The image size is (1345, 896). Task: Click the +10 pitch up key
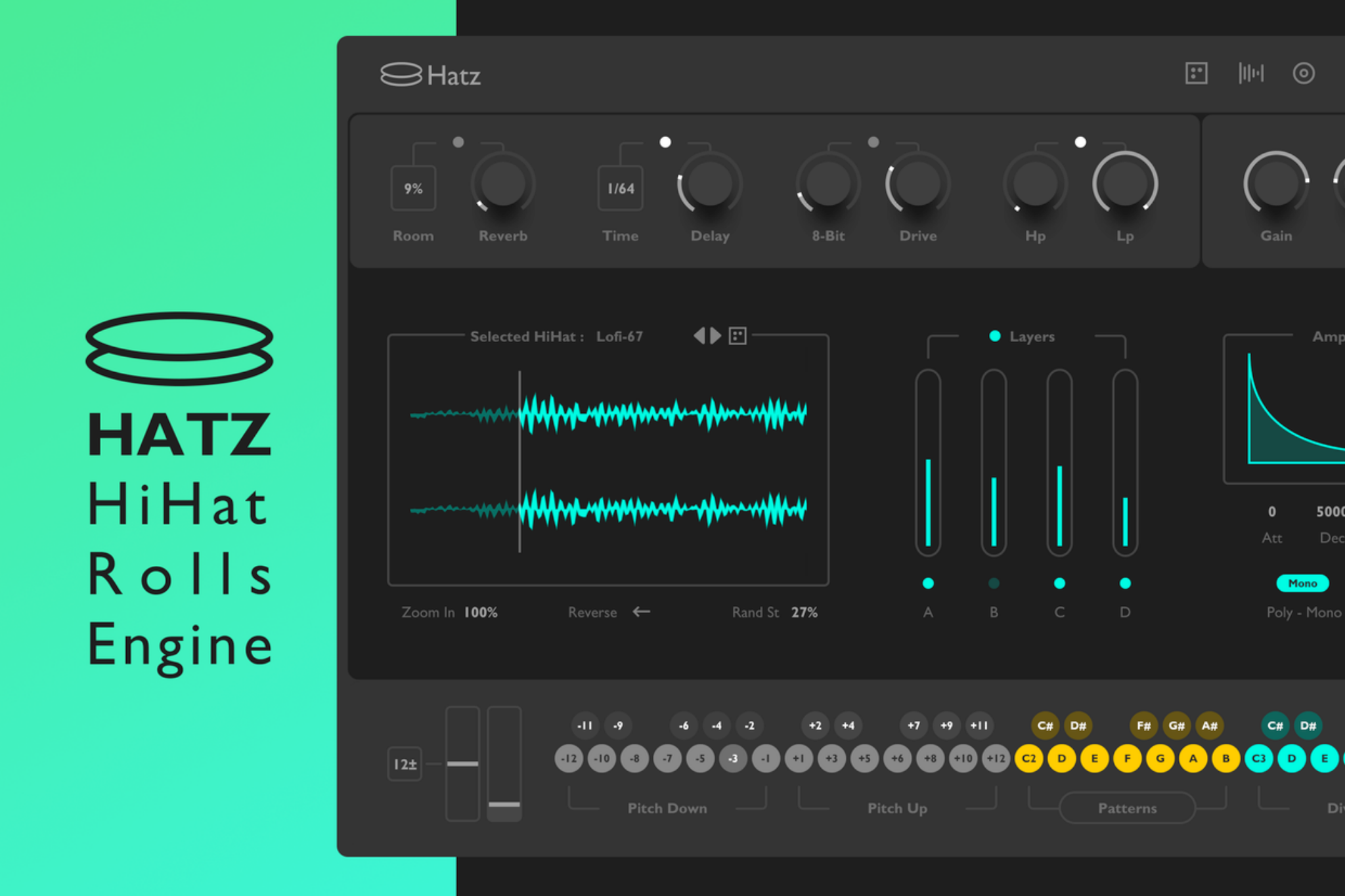[963, 758]
